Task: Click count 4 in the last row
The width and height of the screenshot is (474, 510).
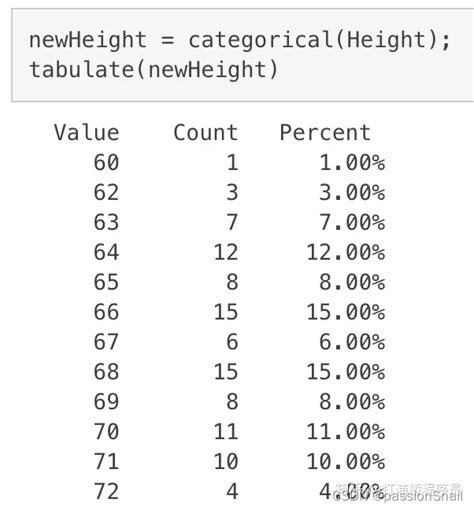Action: [232, 491]
